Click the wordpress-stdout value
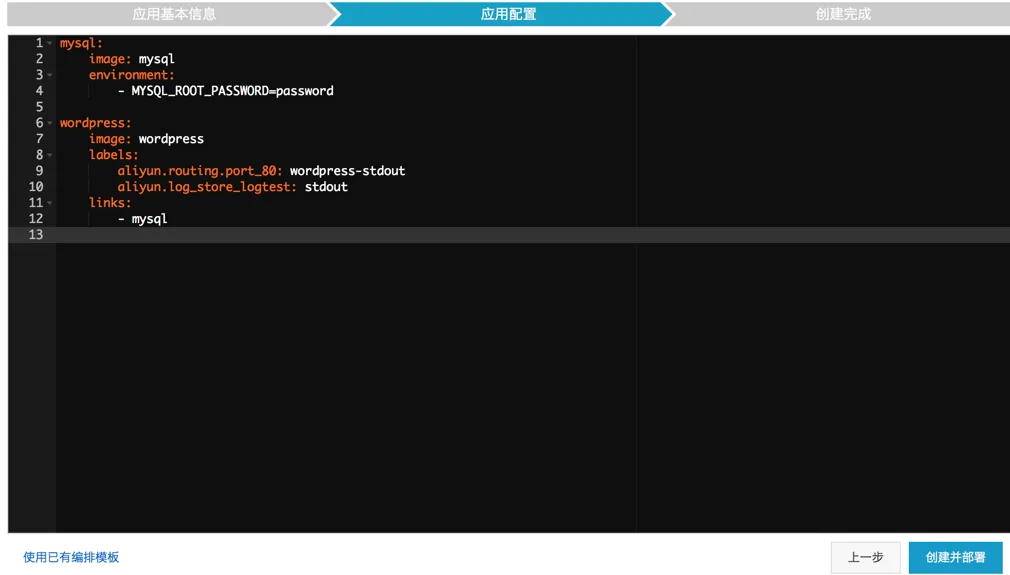Image resolution: width=1010 pixels, height=575 pixels. click(x=347, y=171)
